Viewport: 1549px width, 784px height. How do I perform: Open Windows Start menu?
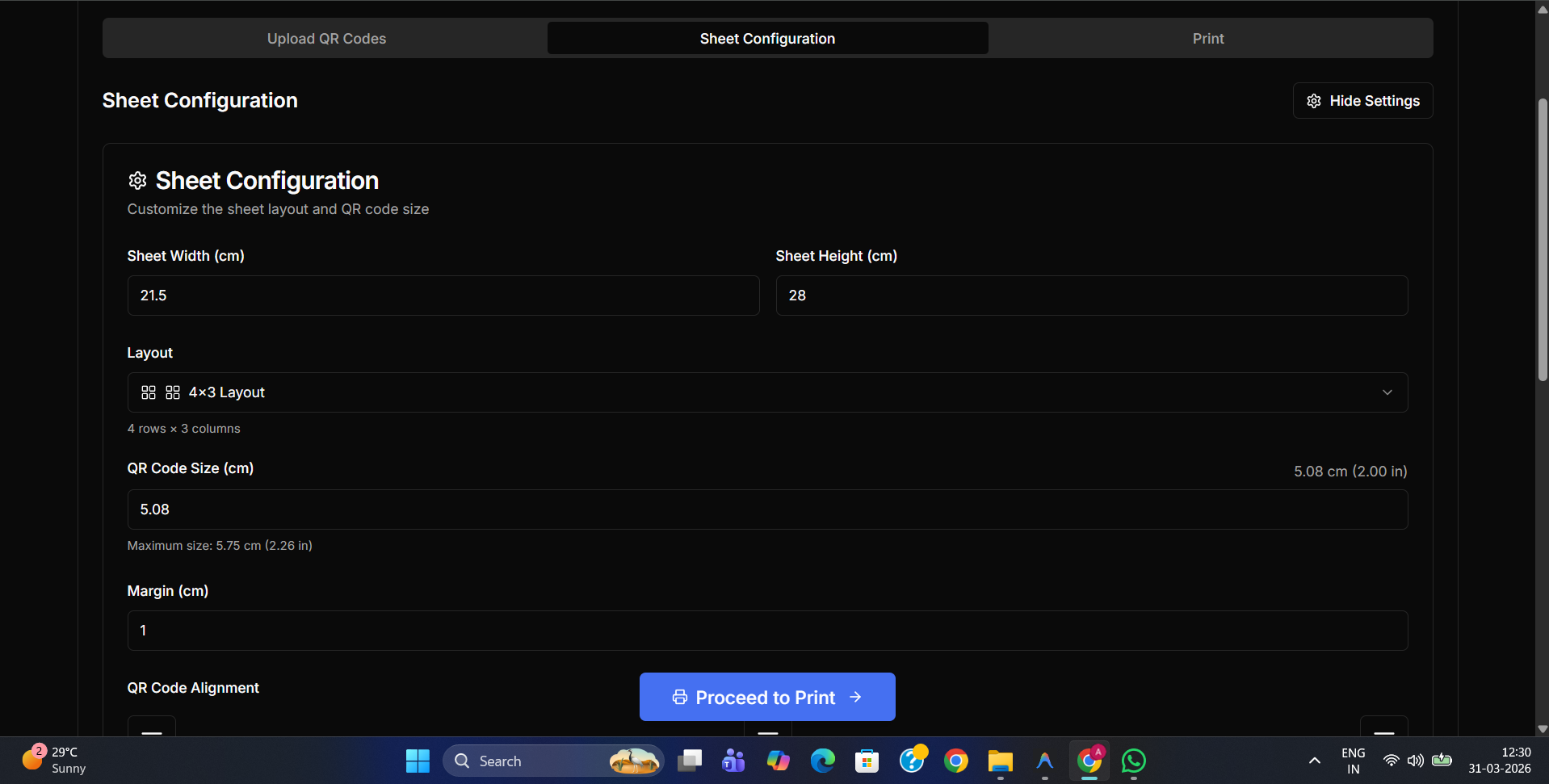coord(418,761)
